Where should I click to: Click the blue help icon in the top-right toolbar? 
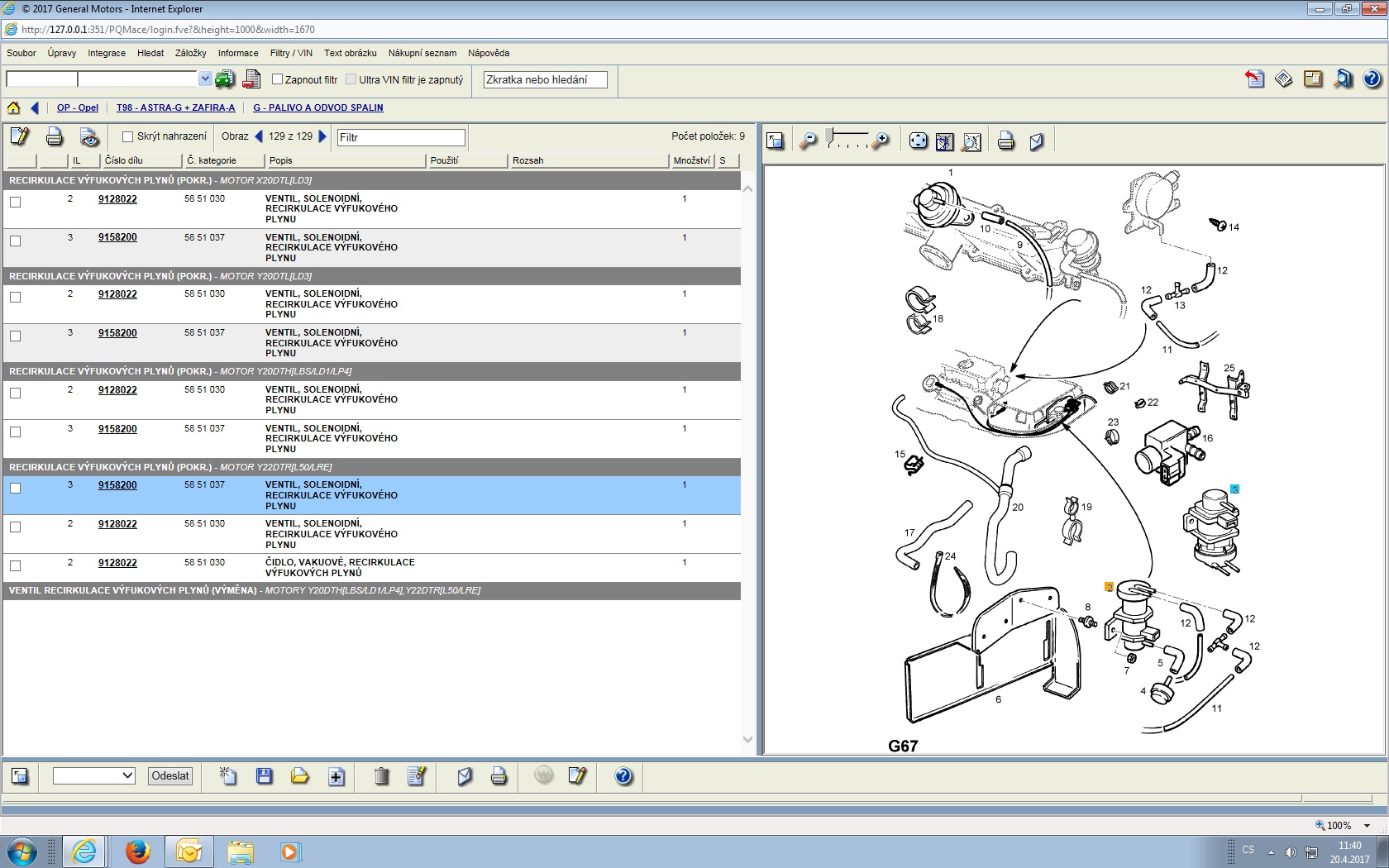click(1372, 79)
